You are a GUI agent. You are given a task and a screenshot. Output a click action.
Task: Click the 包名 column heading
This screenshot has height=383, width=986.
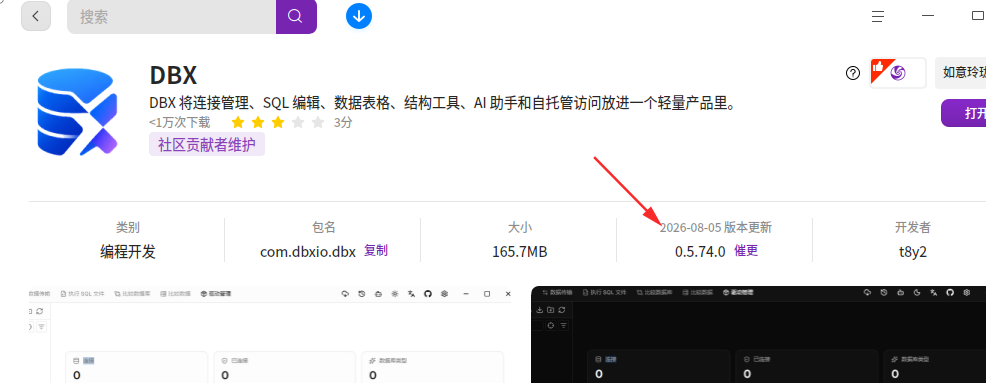point(324,228)
